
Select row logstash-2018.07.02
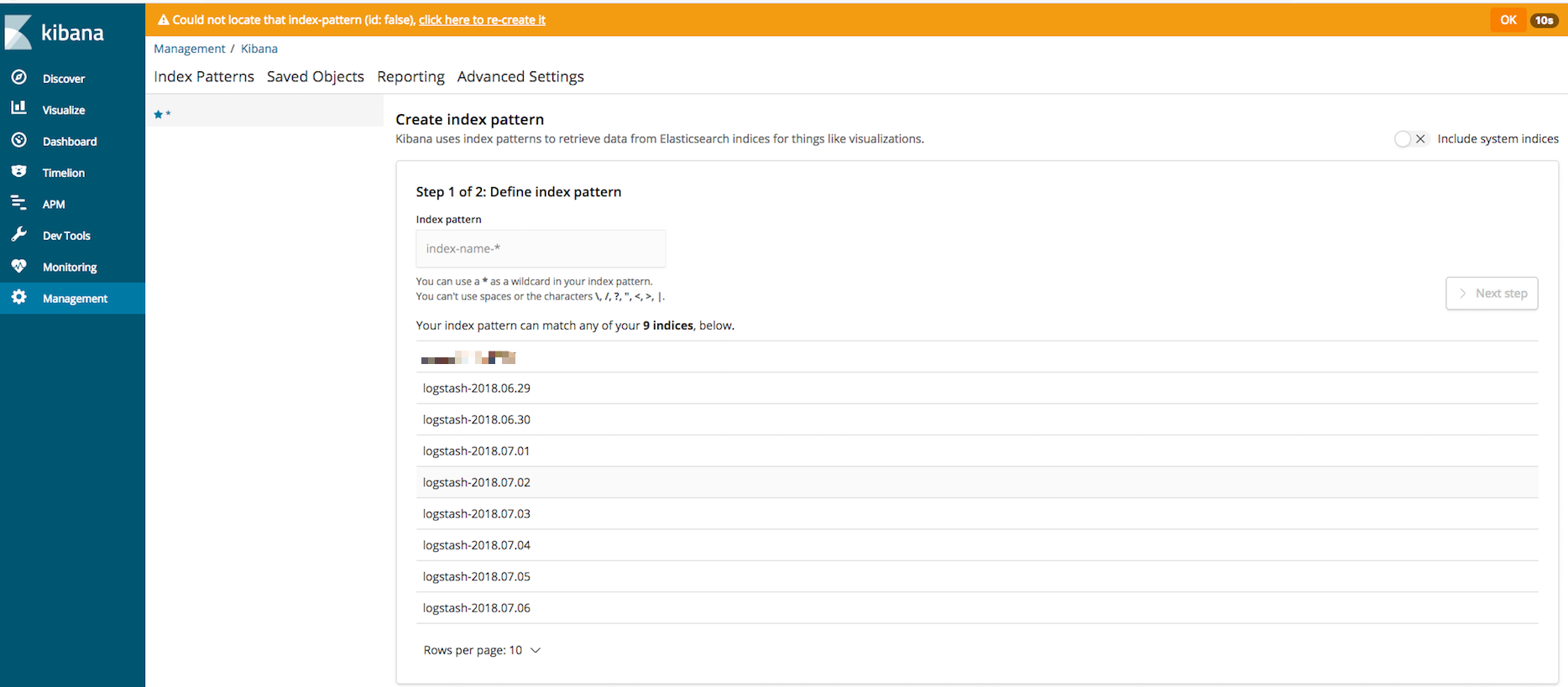[x=977, y=482]
